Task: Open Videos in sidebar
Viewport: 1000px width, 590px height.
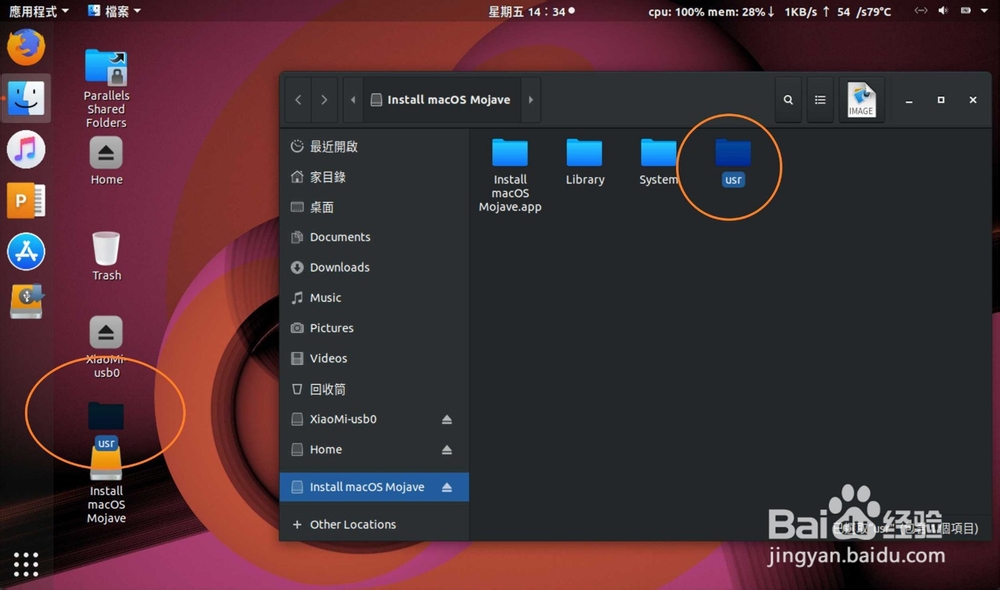Action: click(374, 358)
